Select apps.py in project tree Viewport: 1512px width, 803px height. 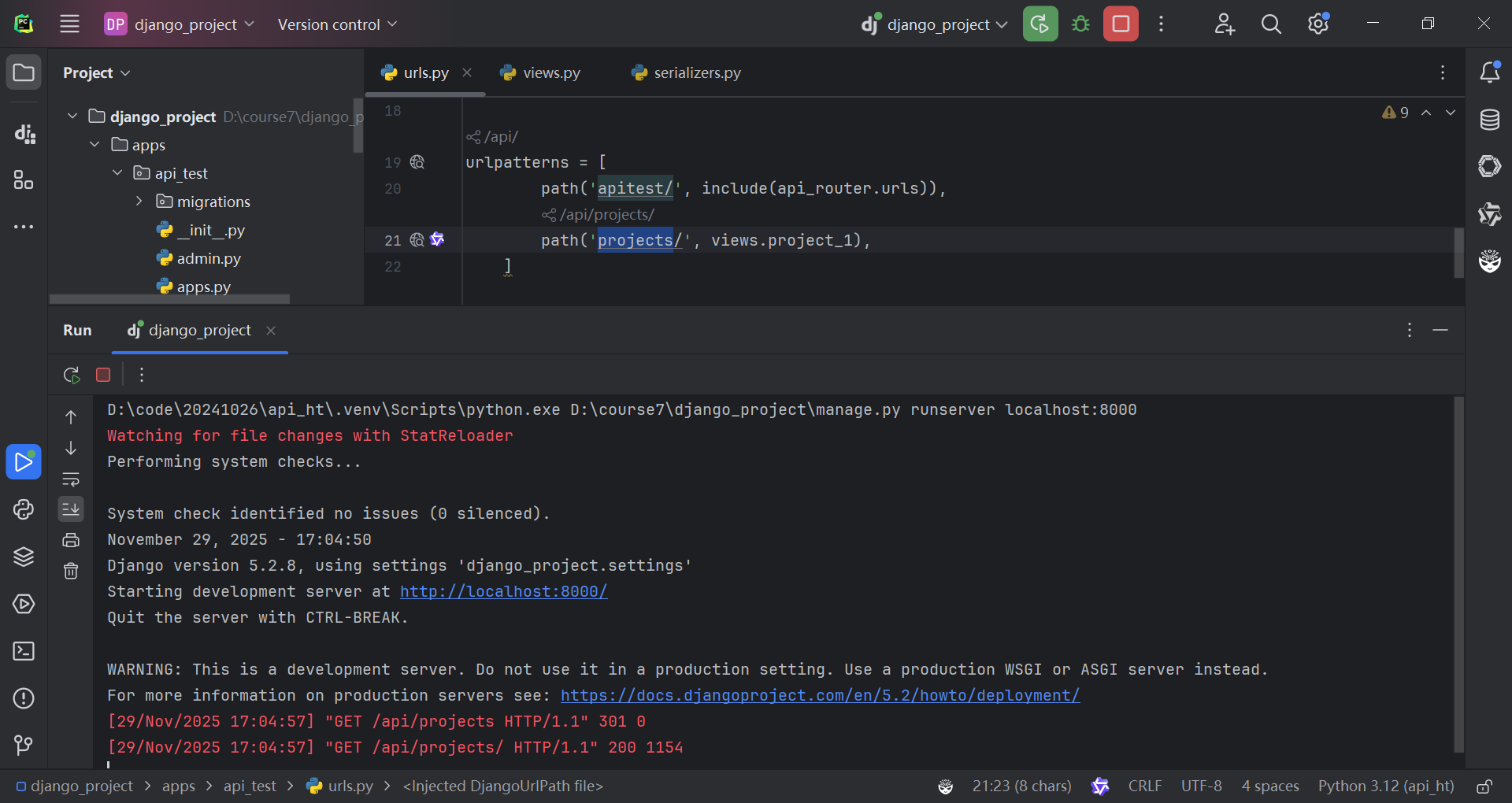(x=194, y=287)
